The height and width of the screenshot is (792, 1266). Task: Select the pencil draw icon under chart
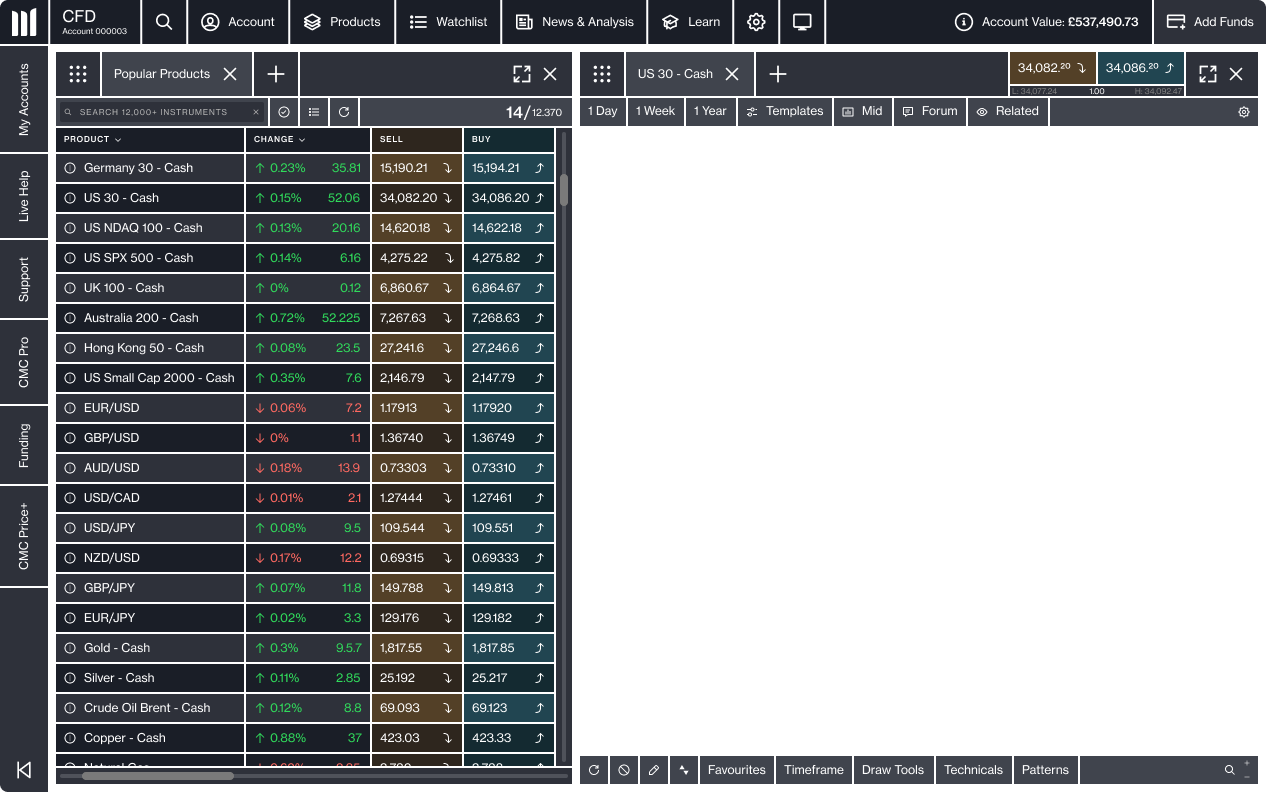(x=654, y=770)
